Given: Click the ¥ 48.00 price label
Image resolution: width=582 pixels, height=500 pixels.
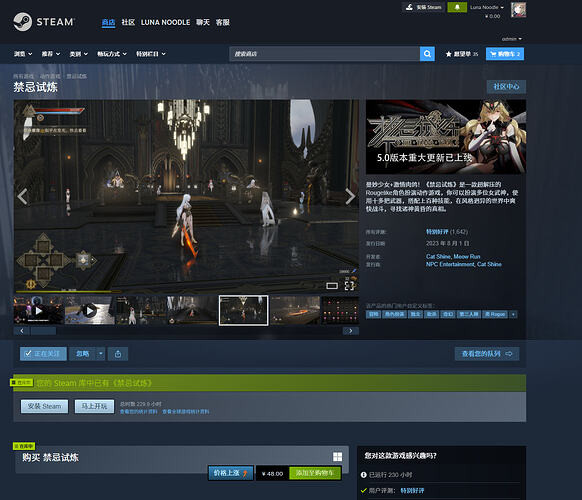Looking at the screenshot, I should click(x=272, y=474).
